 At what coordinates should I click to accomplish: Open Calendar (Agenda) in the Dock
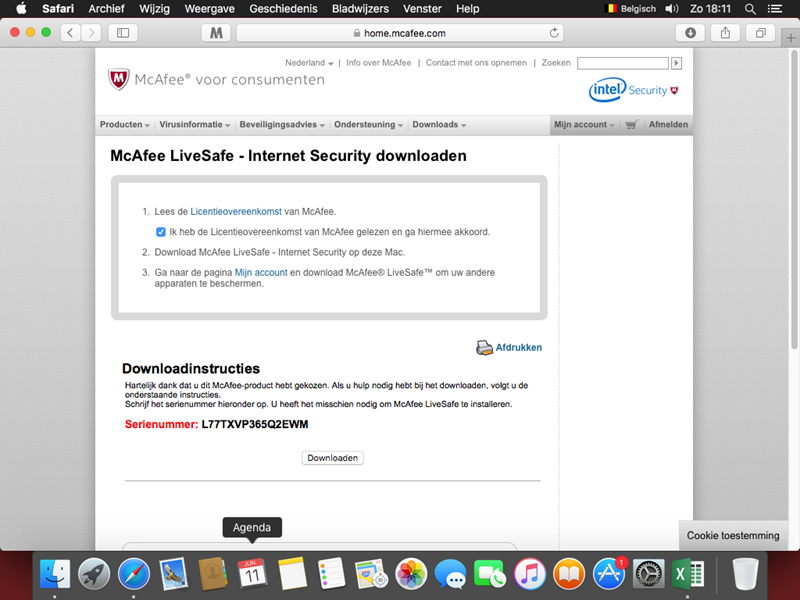252,573
